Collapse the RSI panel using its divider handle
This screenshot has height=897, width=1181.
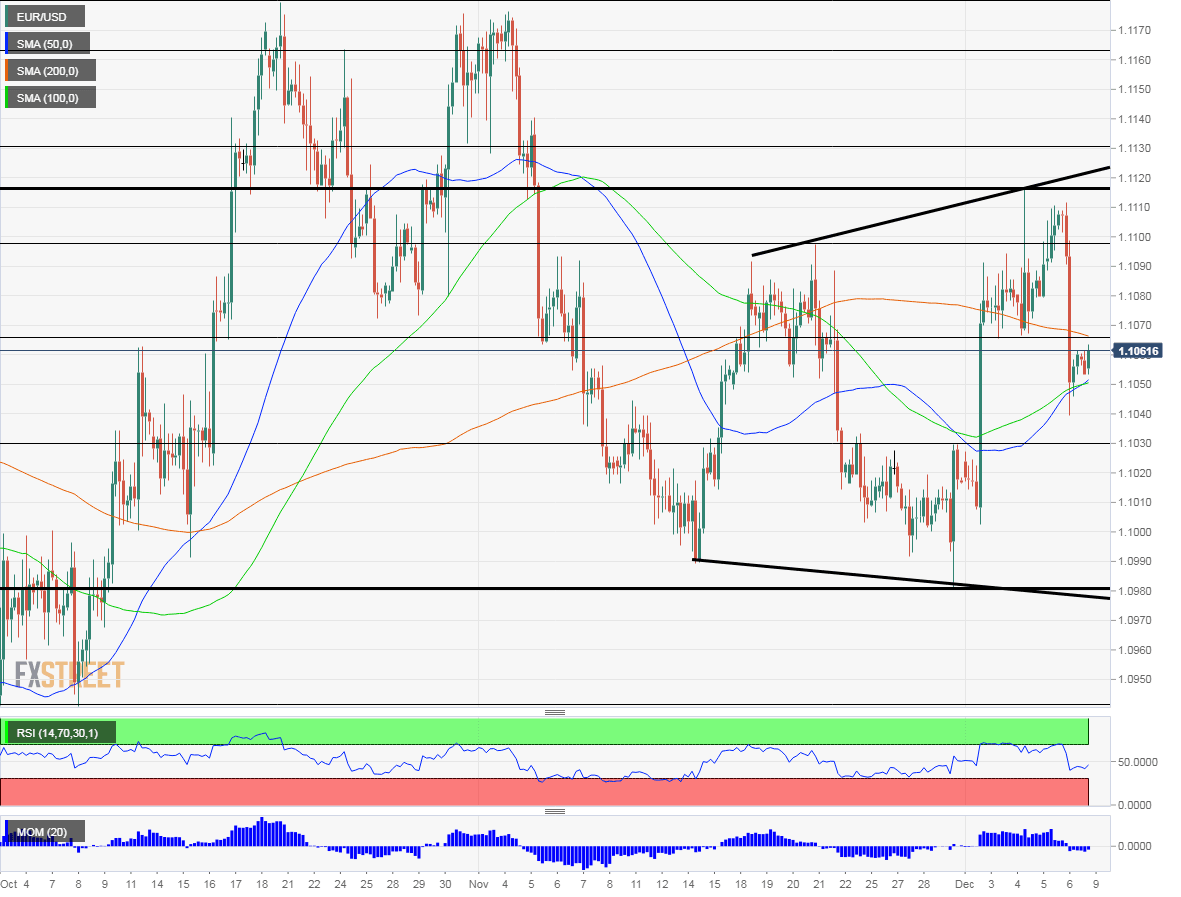click(x=557, y=712)
